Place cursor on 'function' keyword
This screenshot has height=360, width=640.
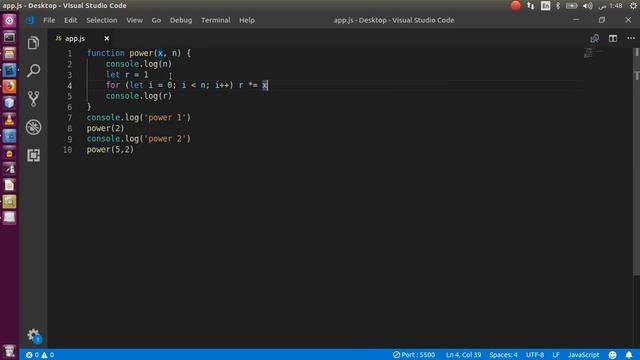click(106, 53)
